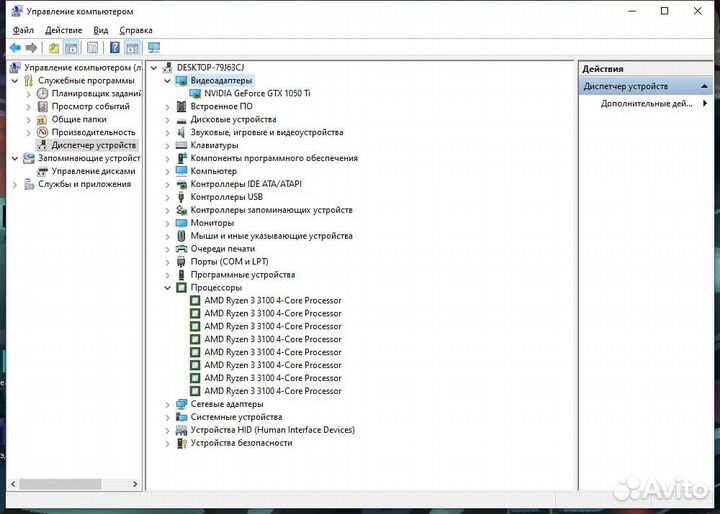Click Show/Hide action pane toolbar icon
The width and height of the screenshot is (720, 514).
point(132,47)
